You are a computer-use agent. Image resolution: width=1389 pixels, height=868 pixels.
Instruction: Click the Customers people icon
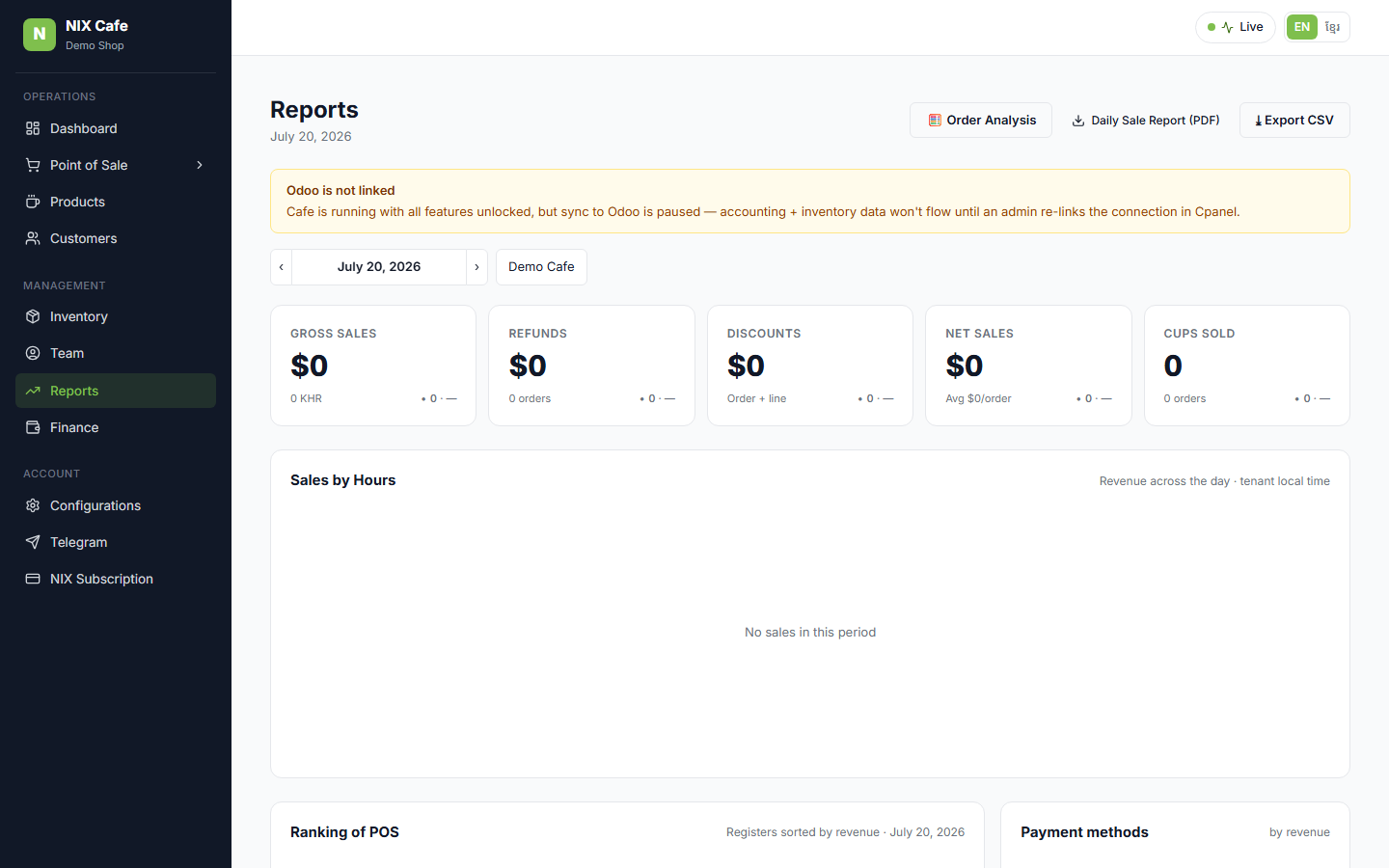click(33, 238)
